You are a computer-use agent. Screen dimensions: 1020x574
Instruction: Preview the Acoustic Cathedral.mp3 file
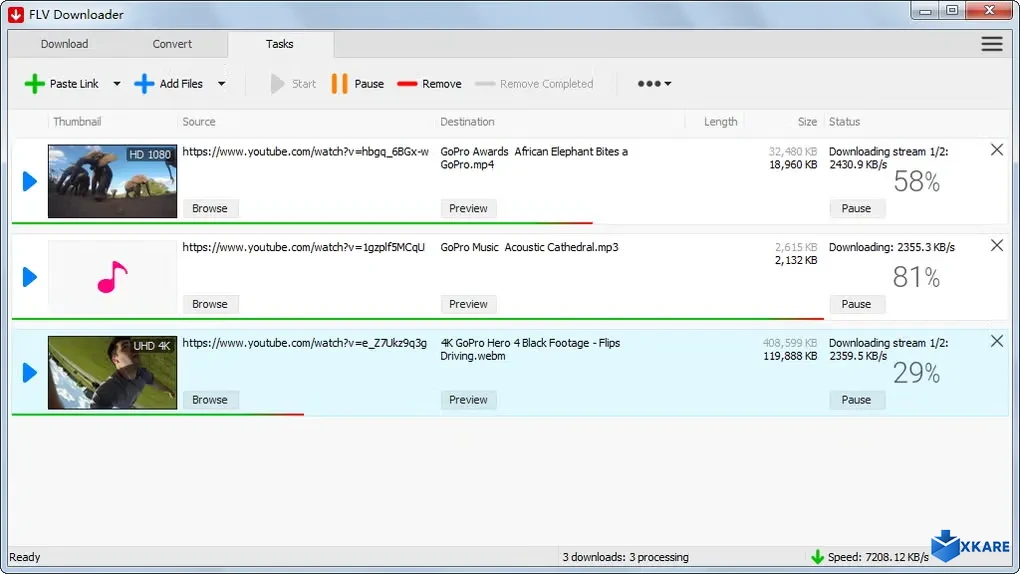[468, 304]
